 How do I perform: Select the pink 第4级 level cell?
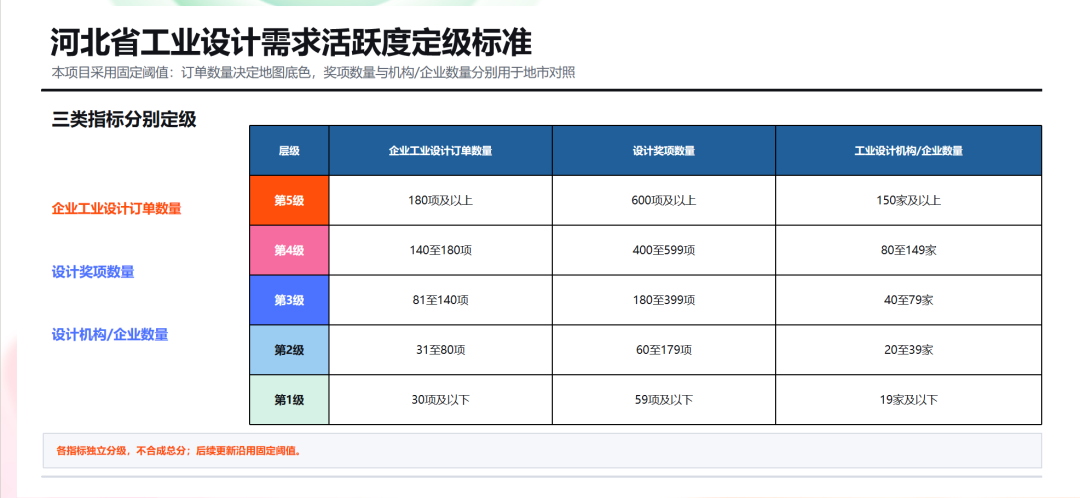[289, 250]
